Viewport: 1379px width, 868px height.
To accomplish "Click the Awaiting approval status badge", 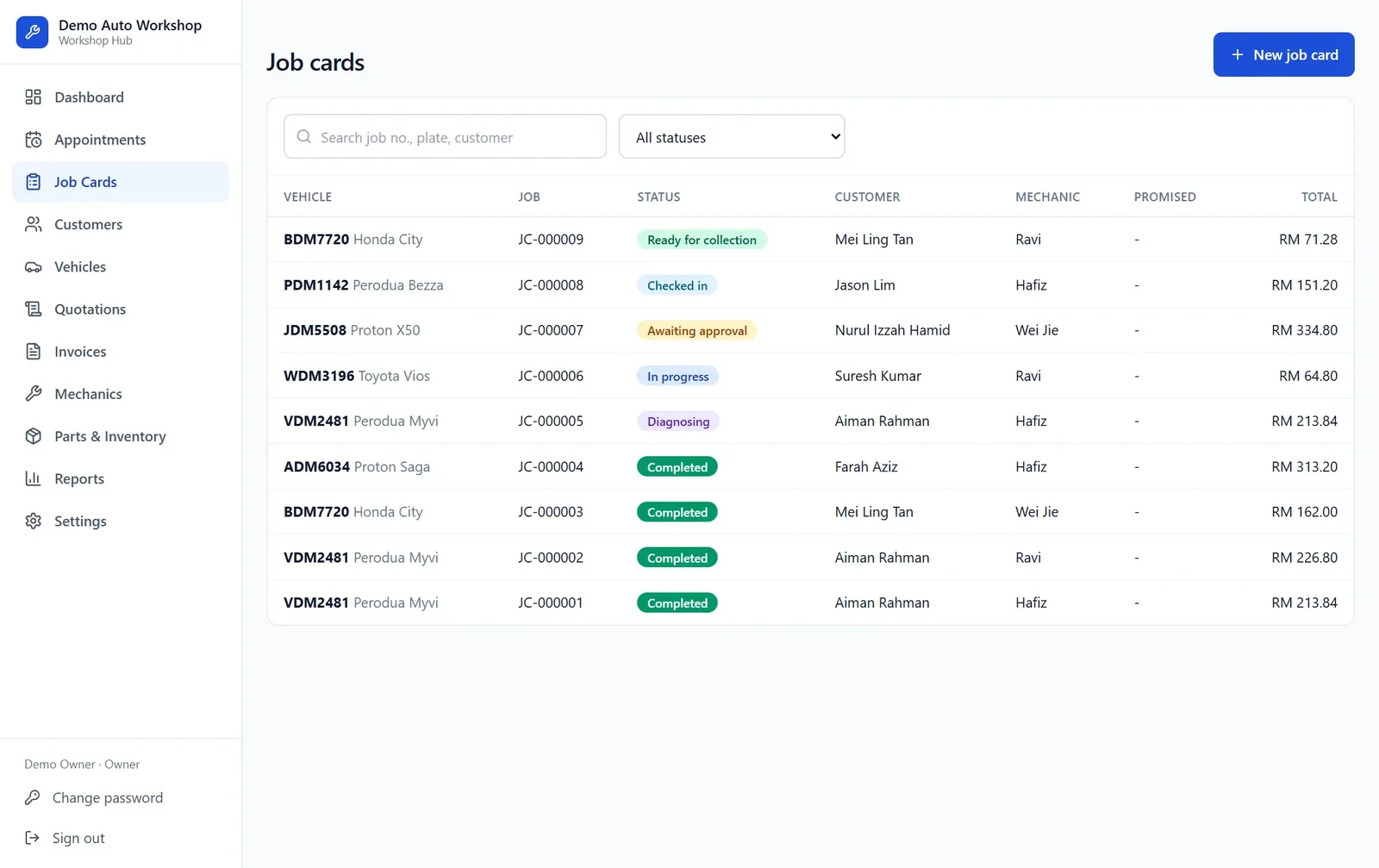I will (x=696, y=331).
